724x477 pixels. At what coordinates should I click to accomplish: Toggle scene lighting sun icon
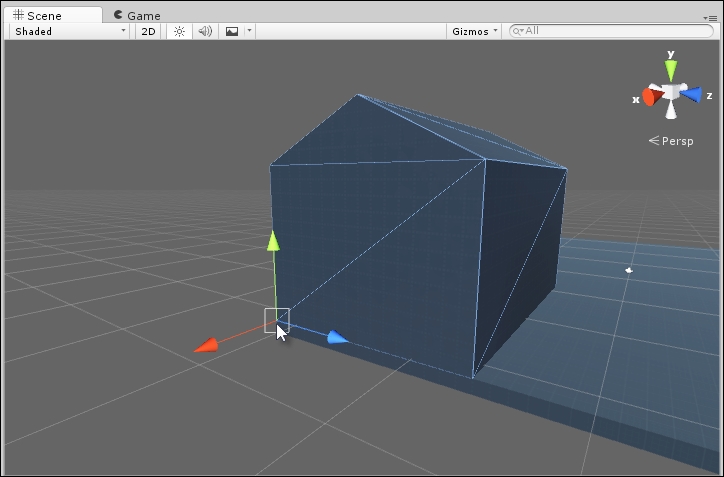pyautogui.click(x=179, y=31)
